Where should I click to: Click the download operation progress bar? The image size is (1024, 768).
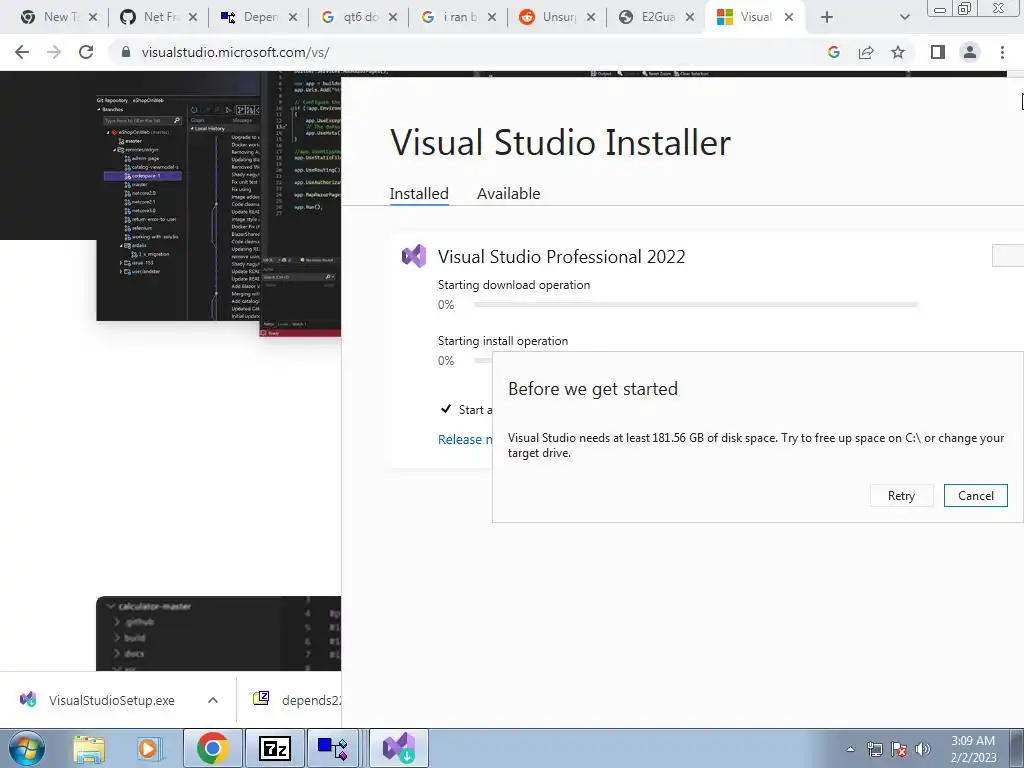pos(696,304)
